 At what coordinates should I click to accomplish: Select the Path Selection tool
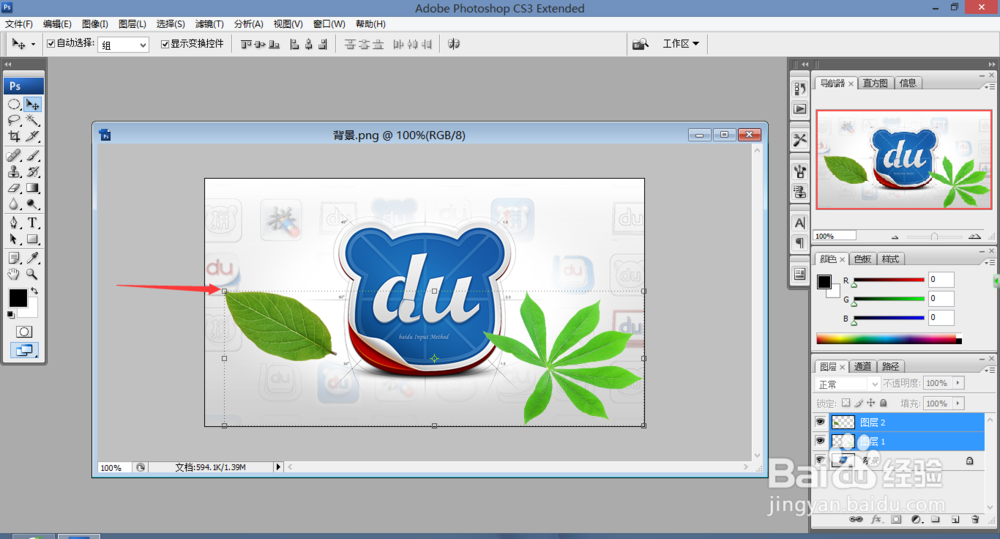click(14, 239)
